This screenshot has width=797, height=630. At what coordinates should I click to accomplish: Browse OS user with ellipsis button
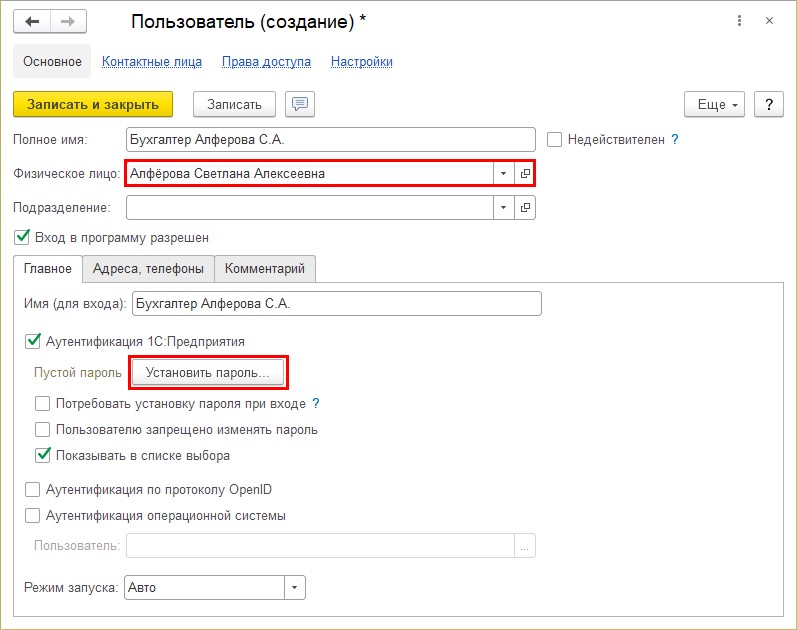click(525, 546)
